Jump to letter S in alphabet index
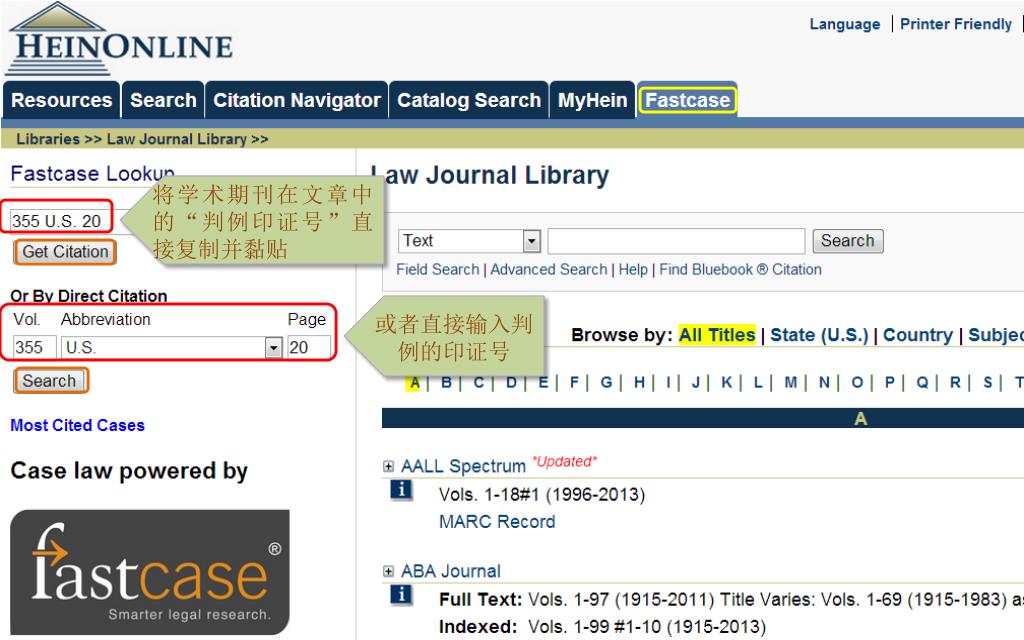This screenshot has width=1024, height=640. pyautogui.click(x=988, y=383)
